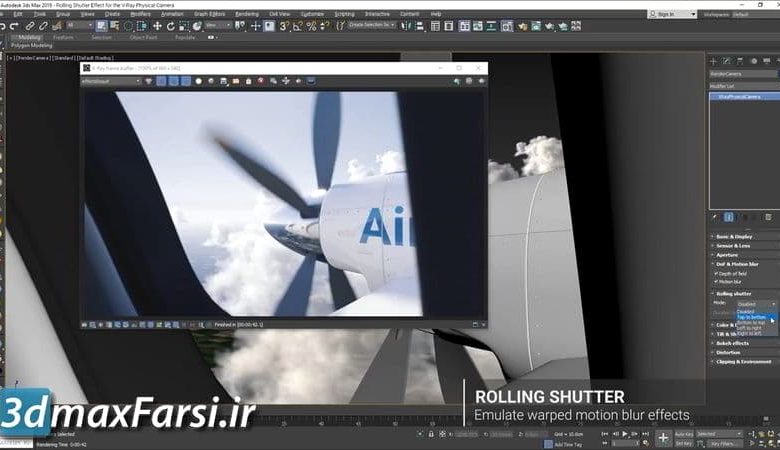This screenshot has width=780, height=450.
Task: Open the Modifiers menu
Action: click(140, 14)
